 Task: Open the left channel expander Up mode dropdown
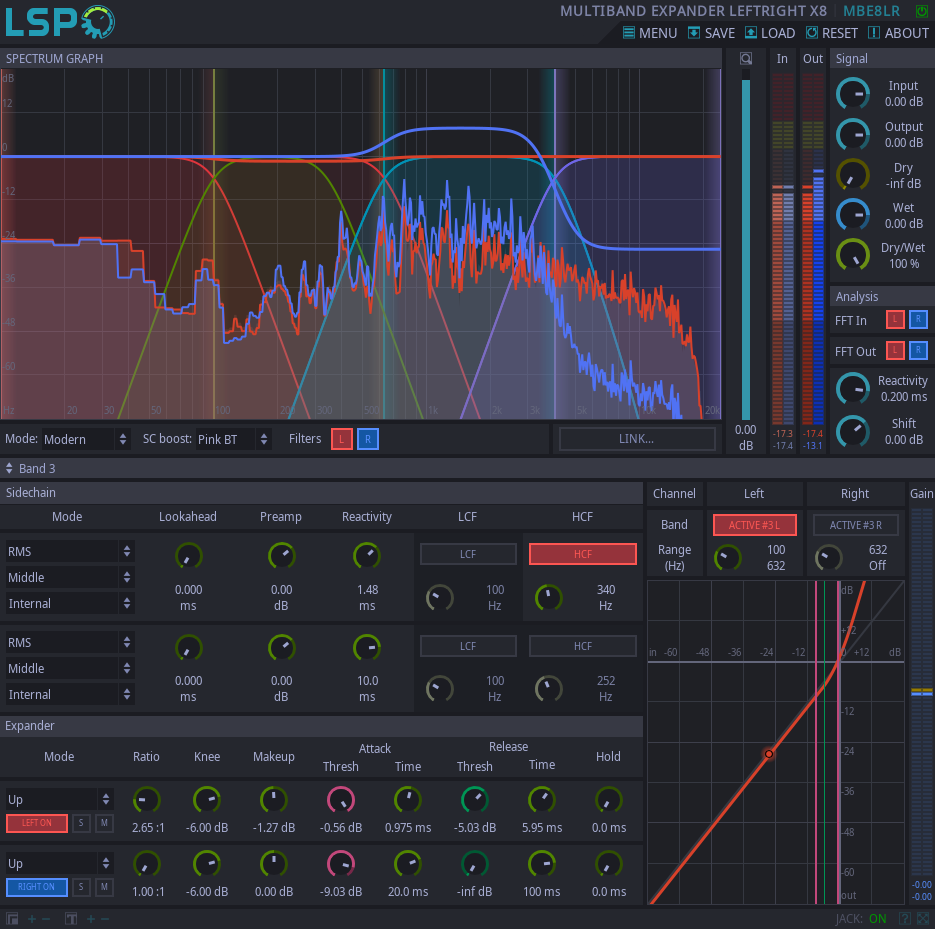(x=59, y=799)
